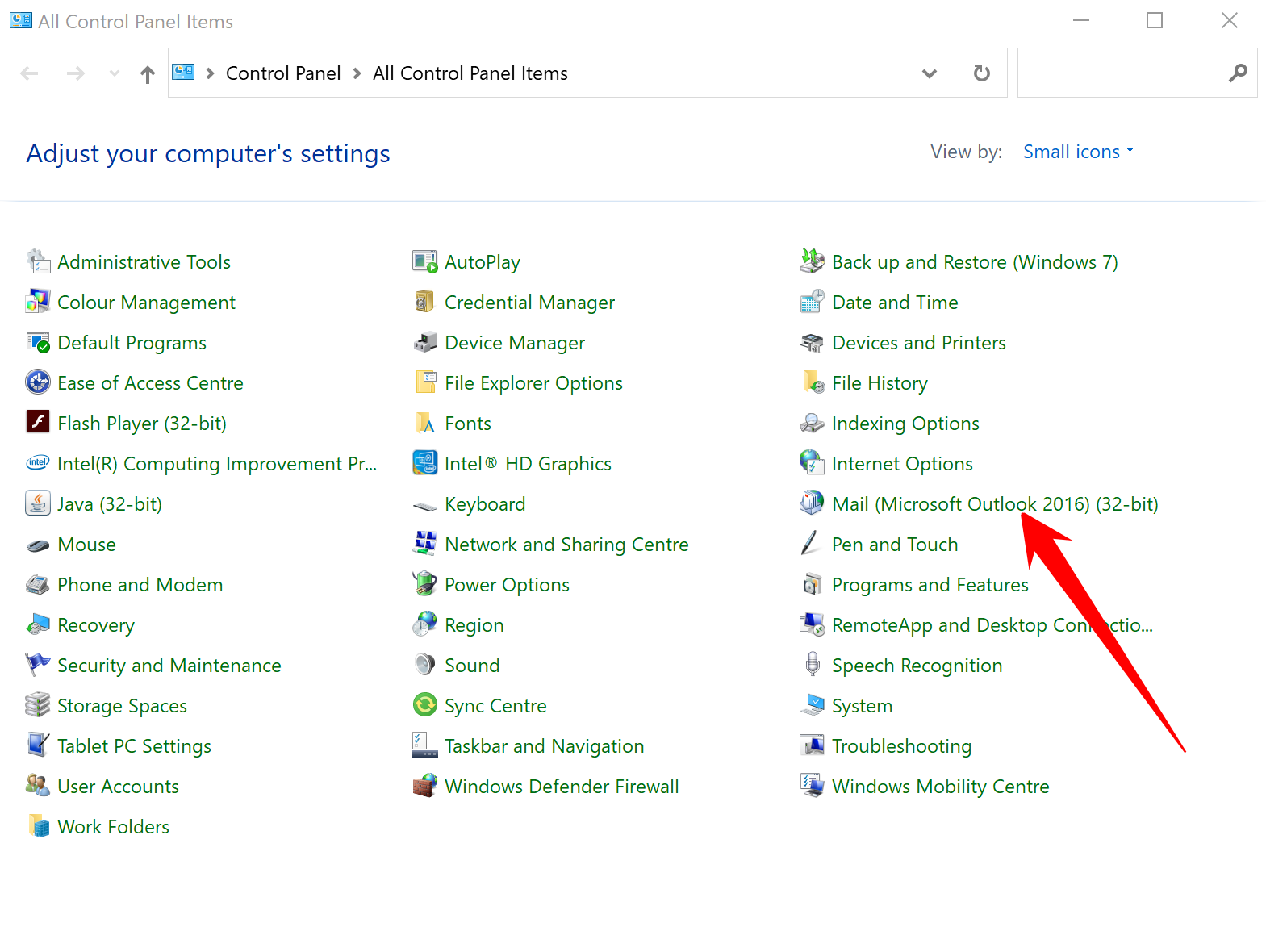This screenshot has width=1266, height=952.
Task: Expand the address bar history dropdown
Action: click(x=930, y=73)
